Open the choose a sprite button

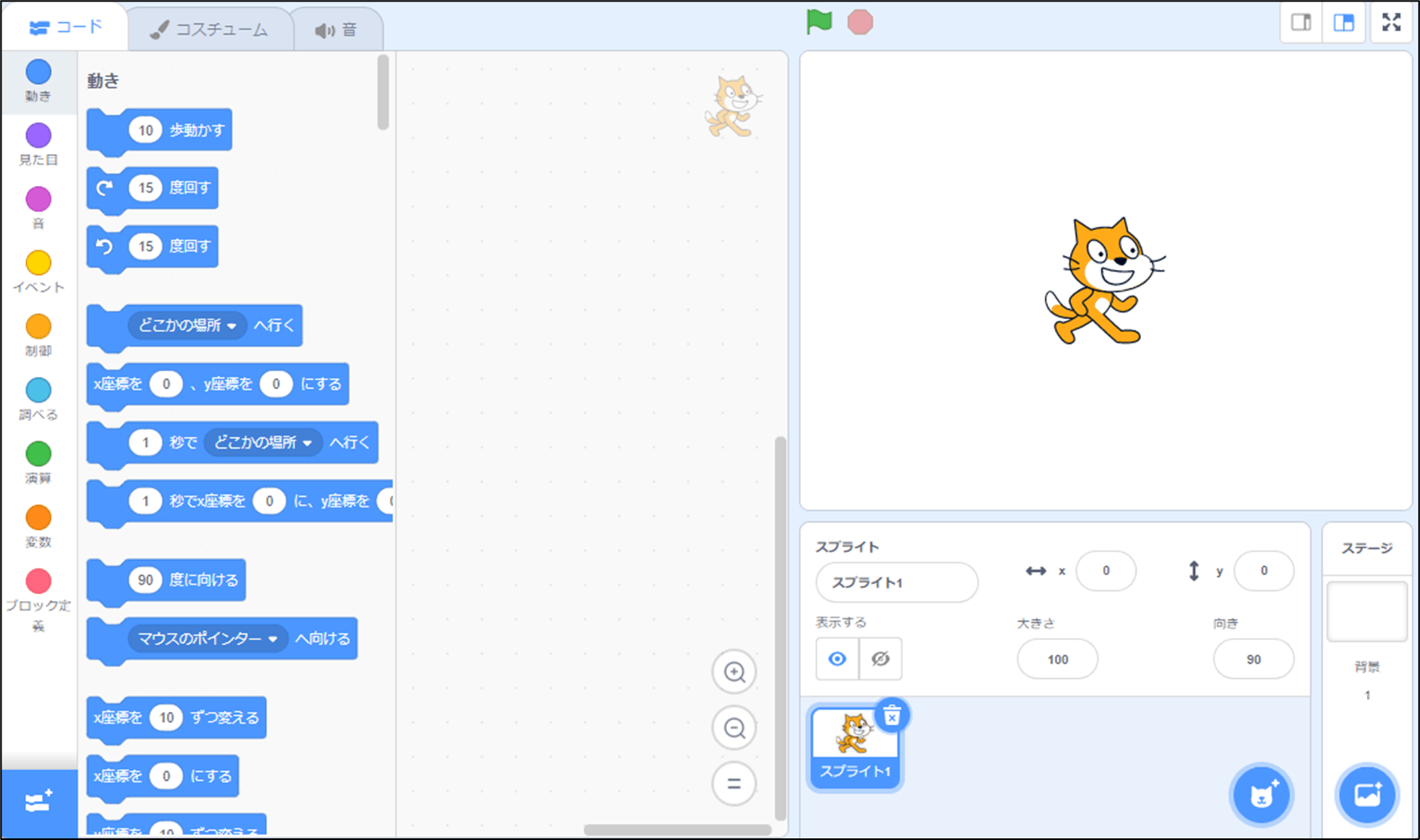coord(1262,794)
